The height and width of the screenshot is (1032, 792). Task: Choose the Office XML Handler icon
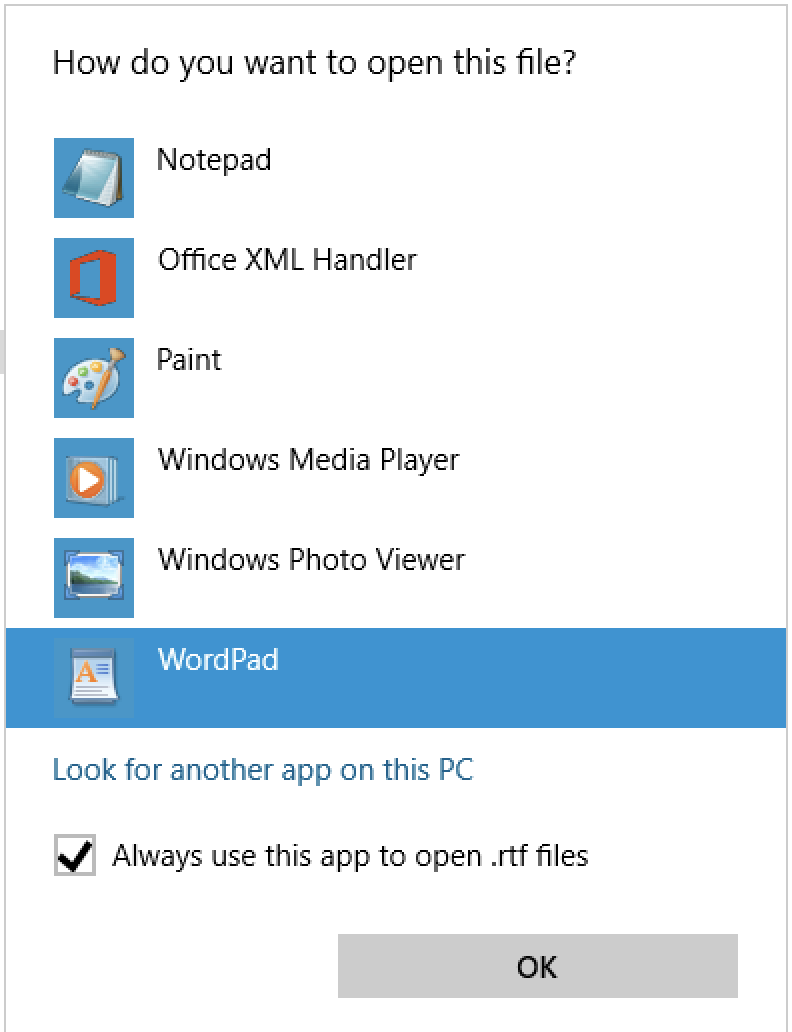point(93,278)
